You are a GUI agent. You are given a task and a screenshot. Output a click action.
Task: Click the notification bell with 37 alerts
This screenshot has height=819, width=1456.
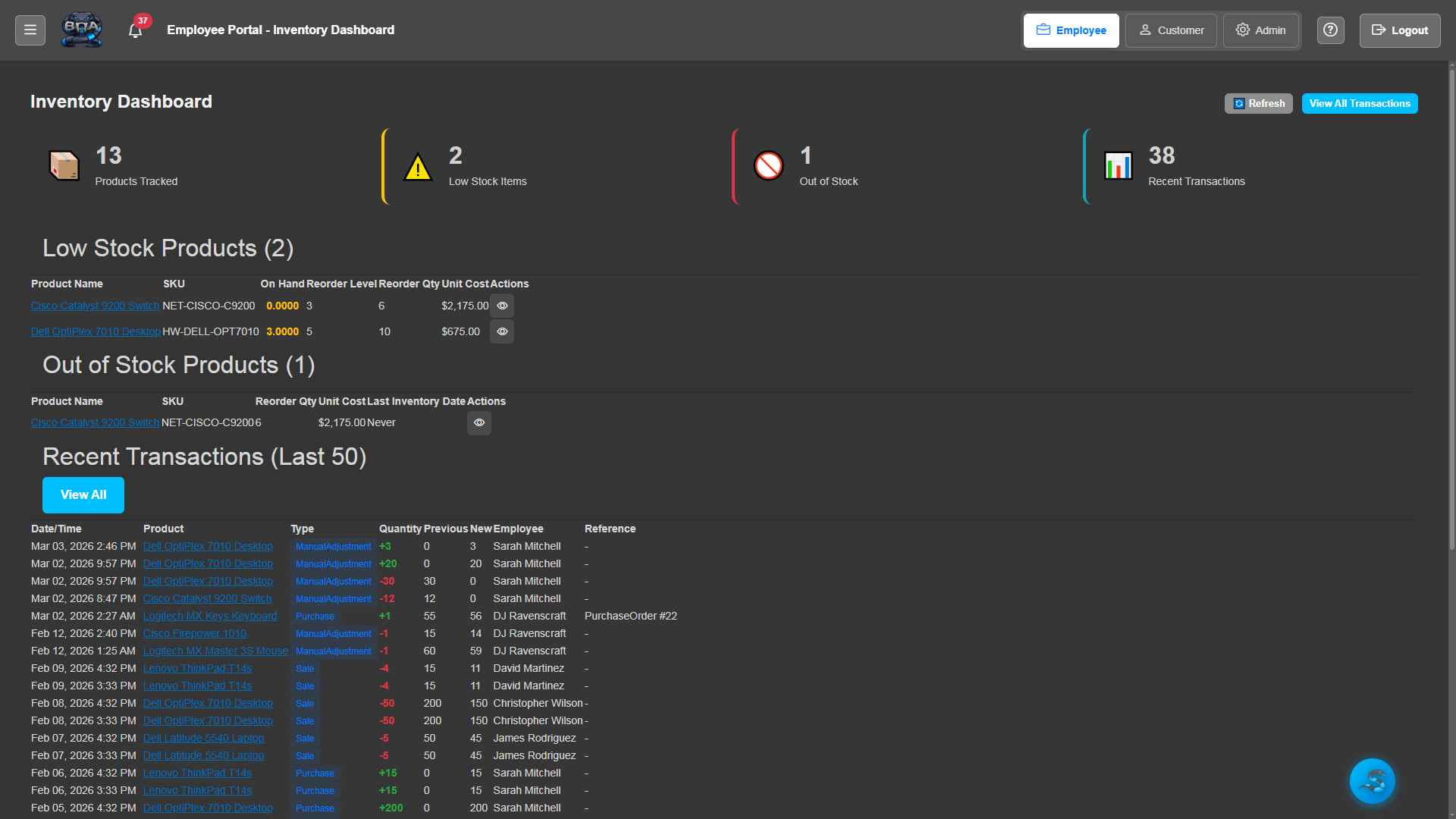click(135, 30)
